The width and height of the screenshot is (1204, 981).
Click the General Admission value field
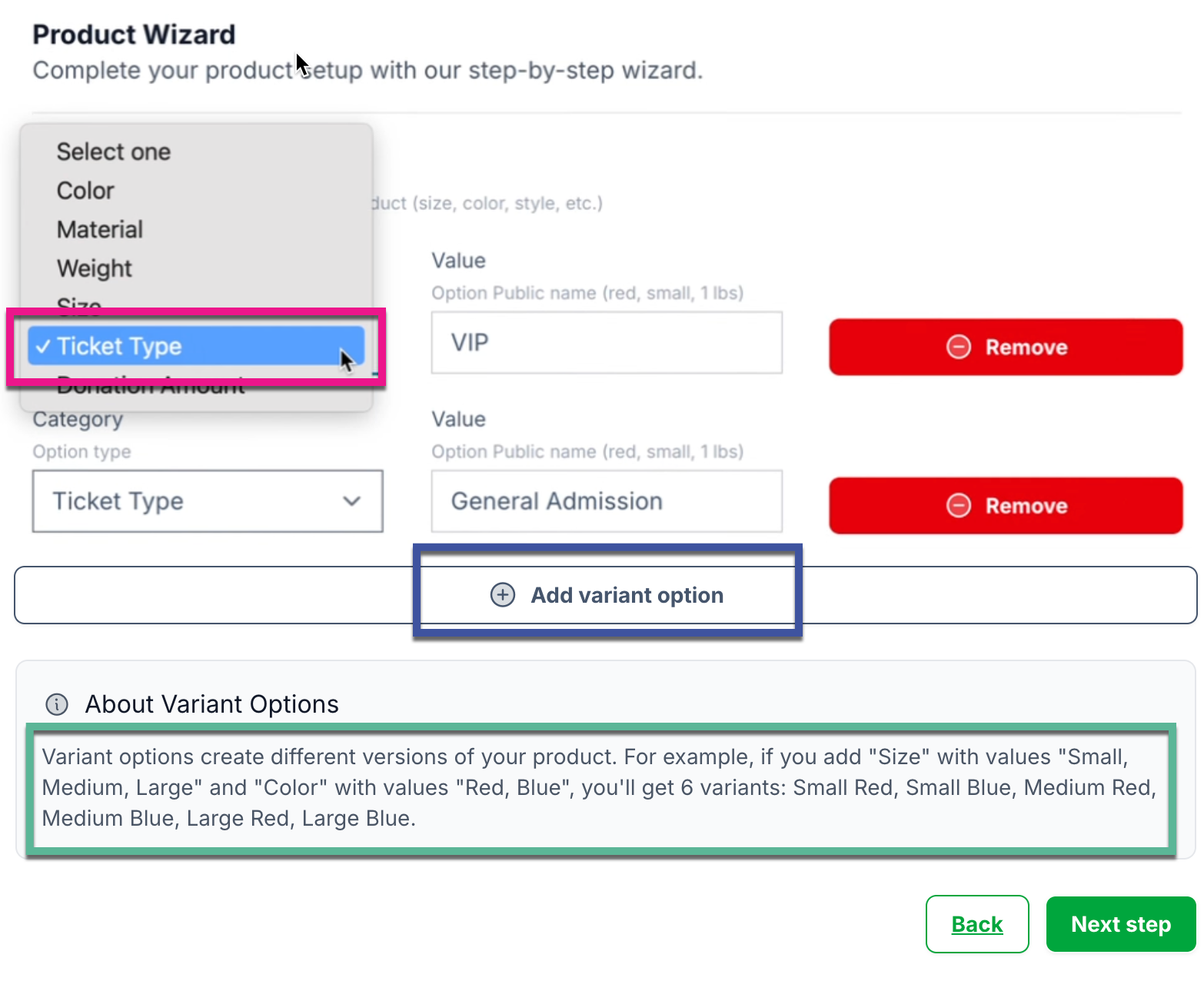pos(607,501)
